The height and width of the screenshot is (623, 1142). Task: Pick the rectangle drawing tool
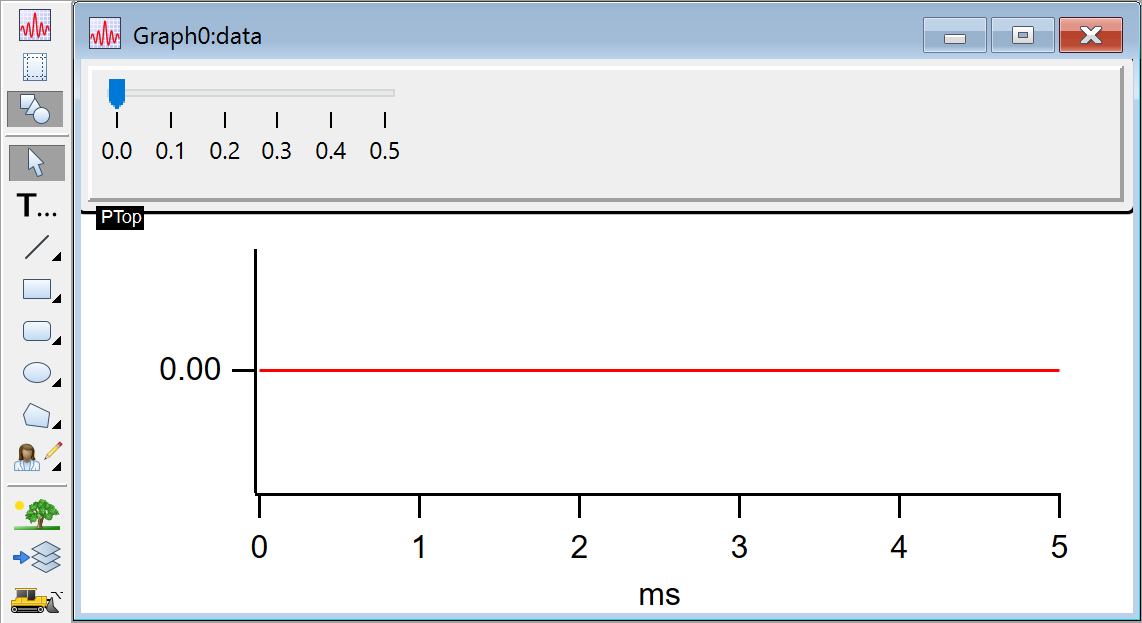click(37, 290)
